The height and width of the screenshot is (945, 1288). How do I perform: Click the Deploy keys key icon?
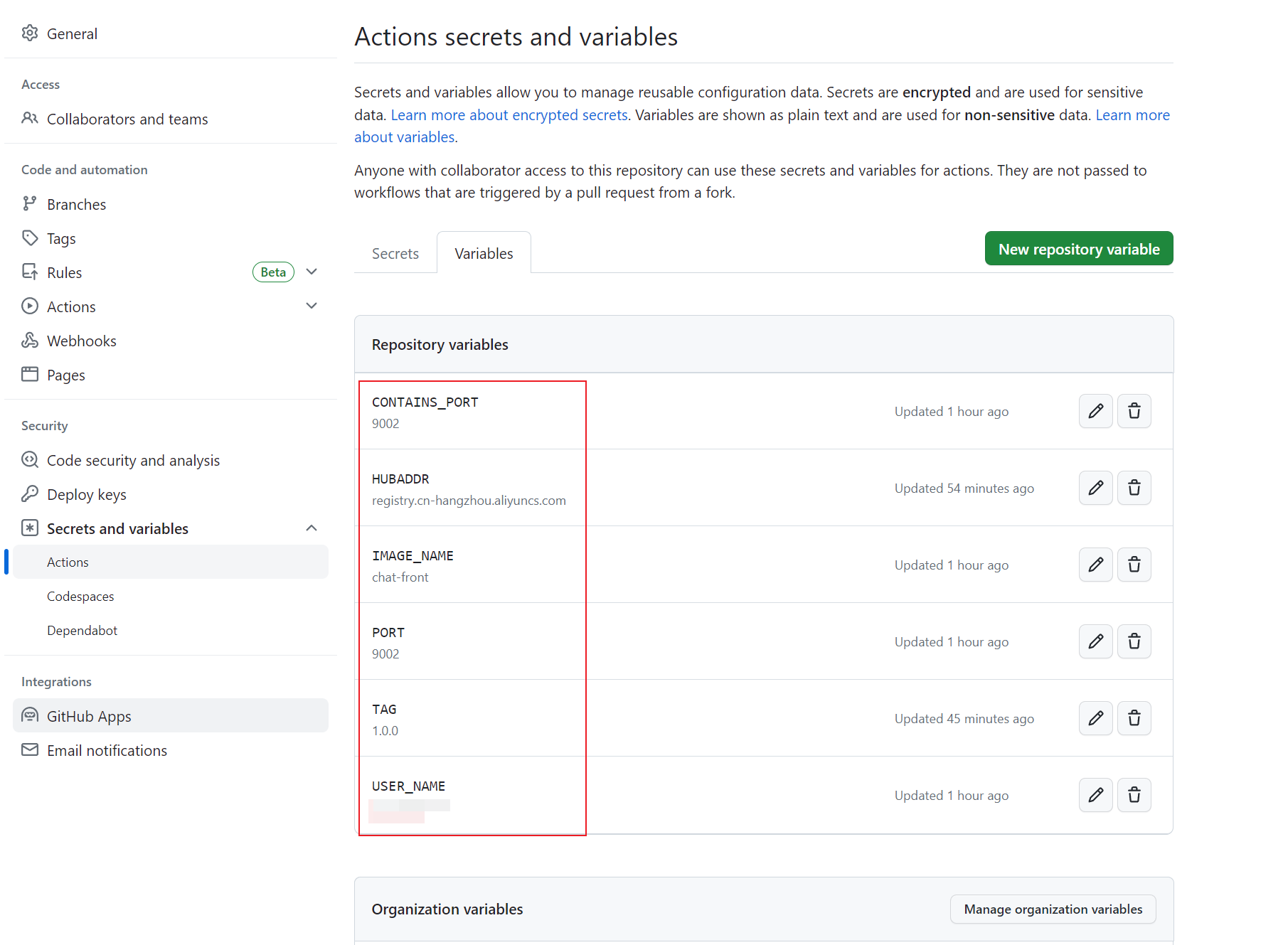tap(30, 493)
